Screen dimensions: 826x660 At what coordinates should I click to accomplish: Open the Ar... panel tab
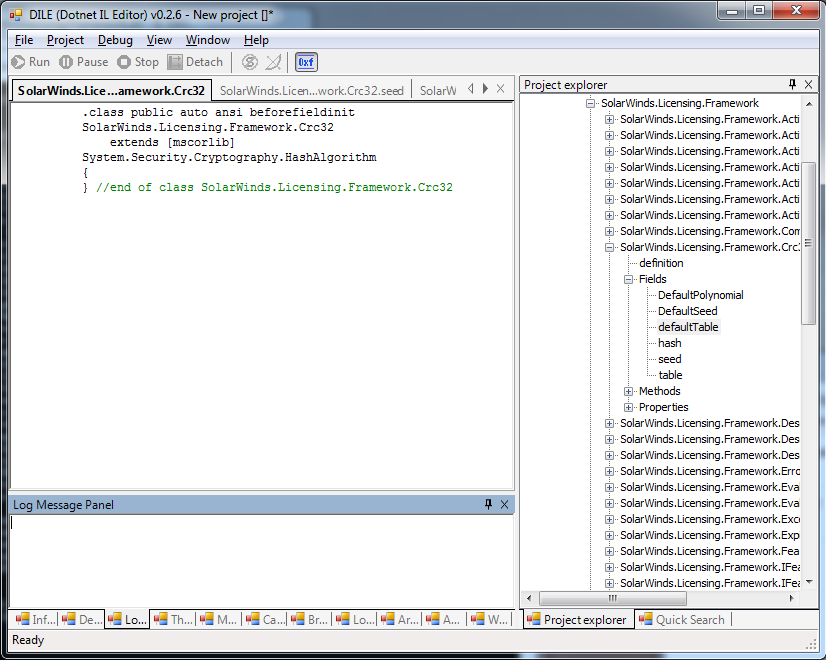tap(400, 619)
